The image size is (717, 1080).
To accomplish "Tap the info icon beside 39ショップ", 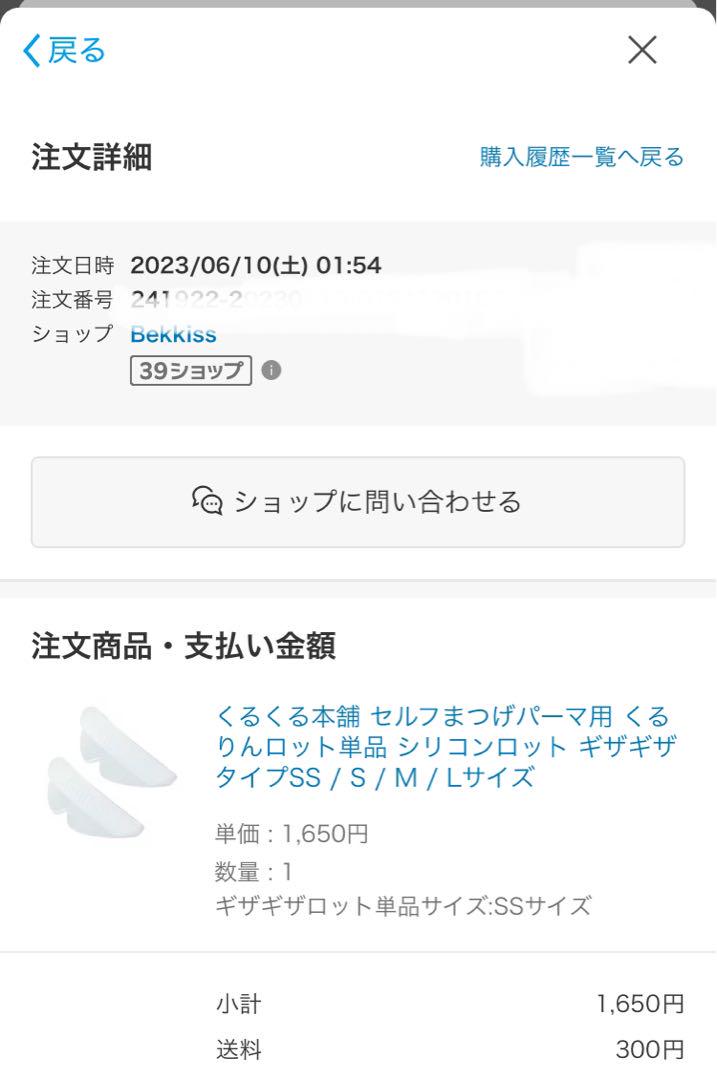I will point(271,370).
